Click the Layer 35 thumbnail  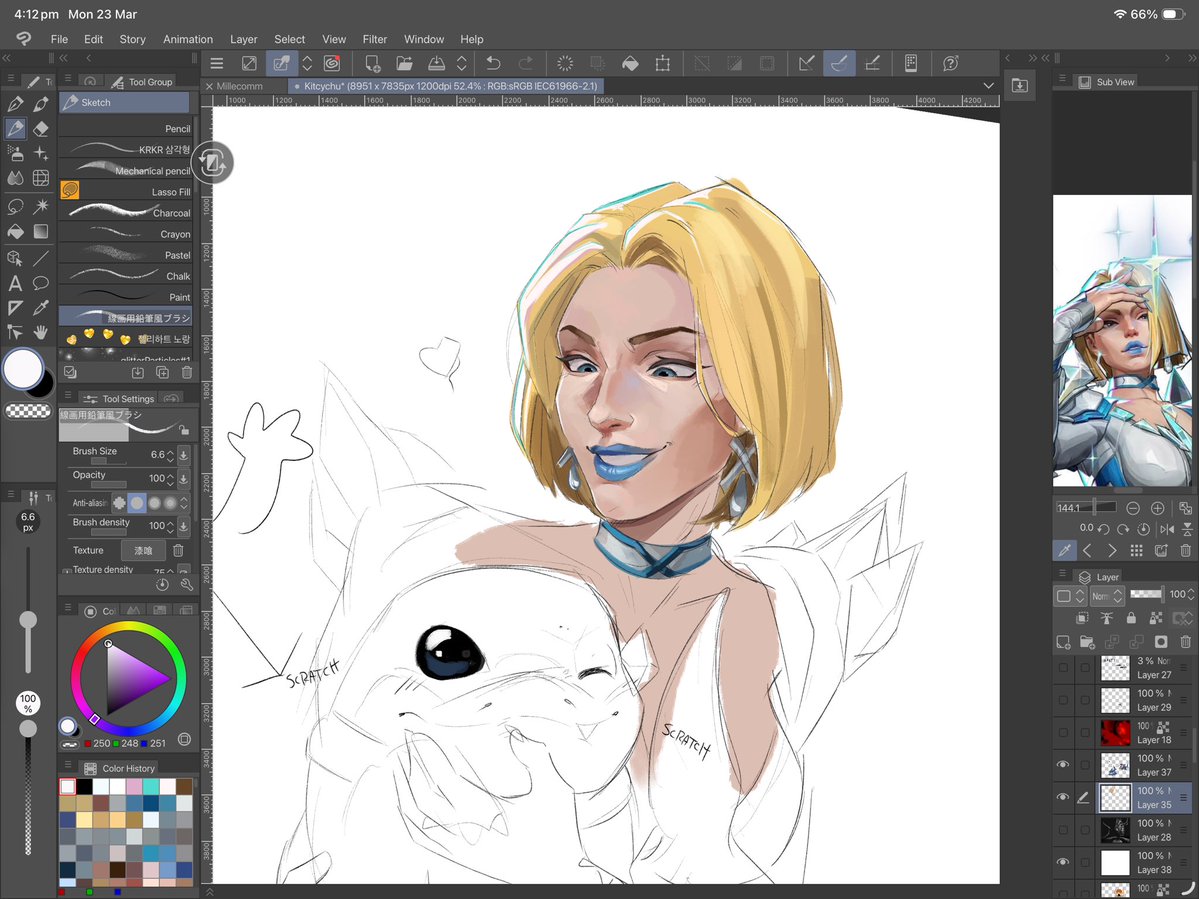[x=1115, y=797]
